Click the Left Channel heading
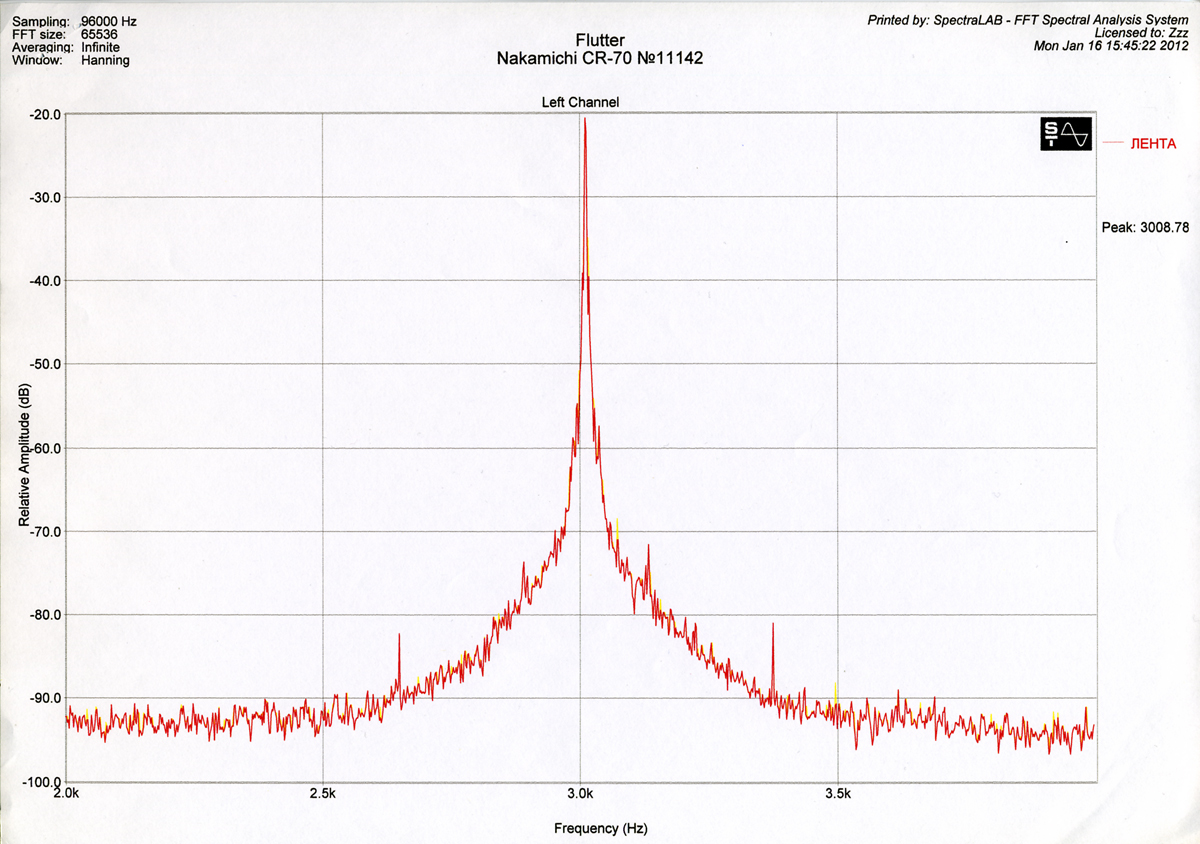1200x844 pixels. 580,102
